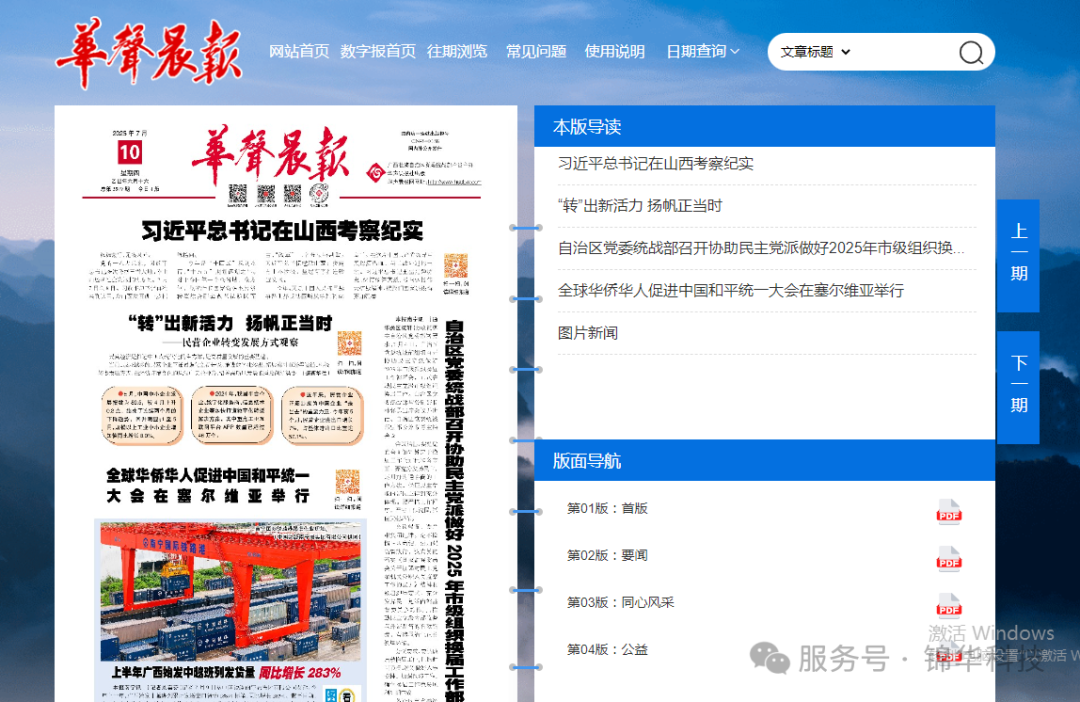Expand the 日期查询 date menu
The image size is (1080, 702).
(x=703, y=51)
